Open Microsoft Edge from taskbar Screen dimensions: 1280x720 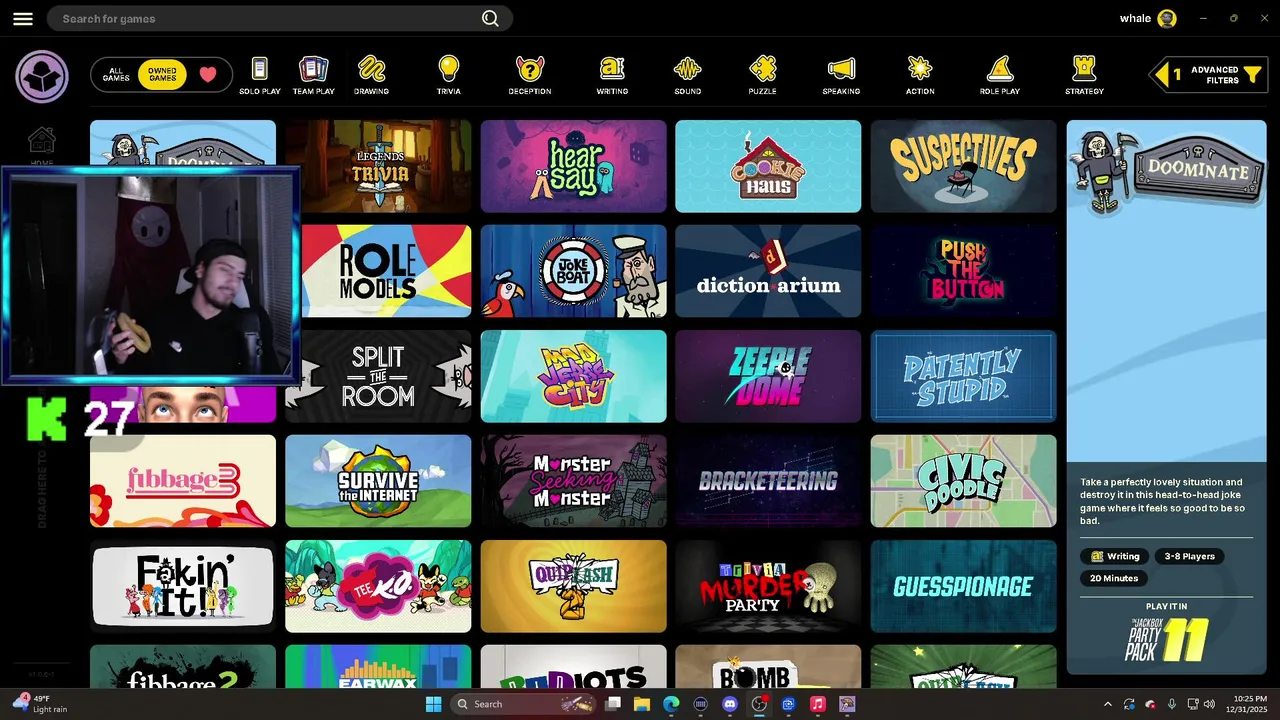pos(671,704)
